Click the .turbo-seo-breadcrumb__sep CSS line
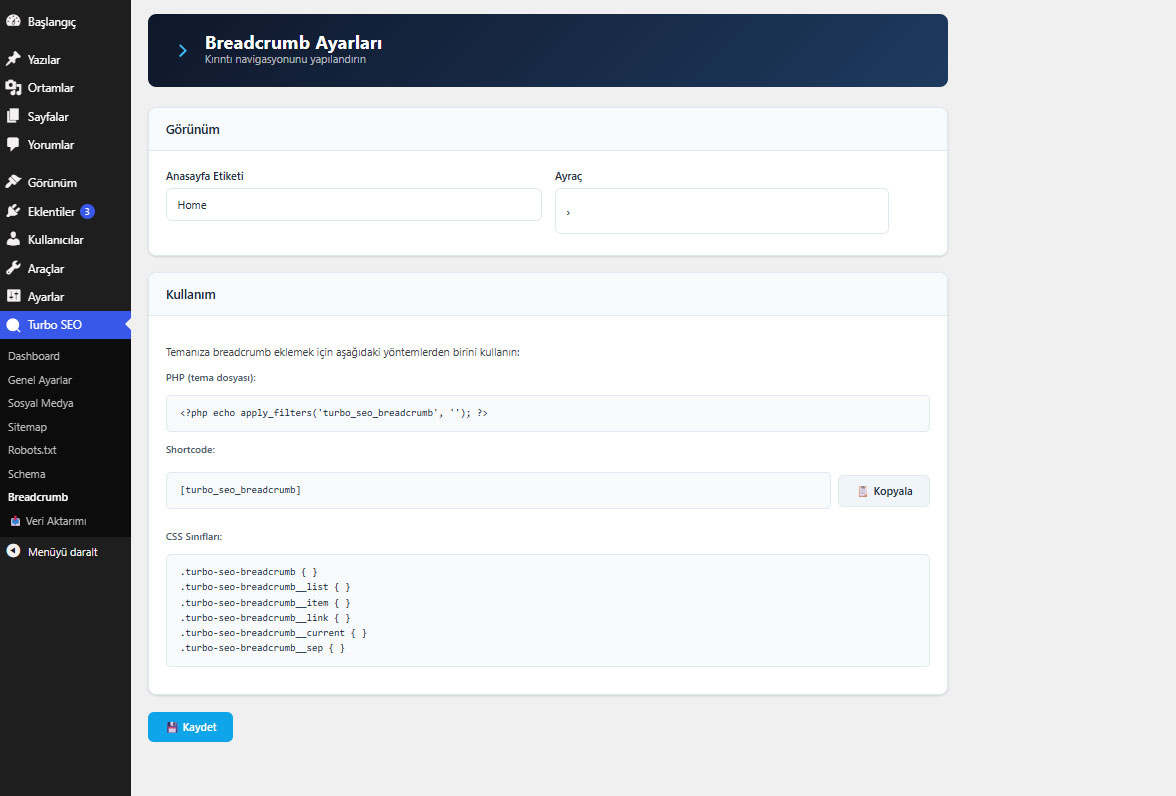1176x796 pixels. pos(262,648)
